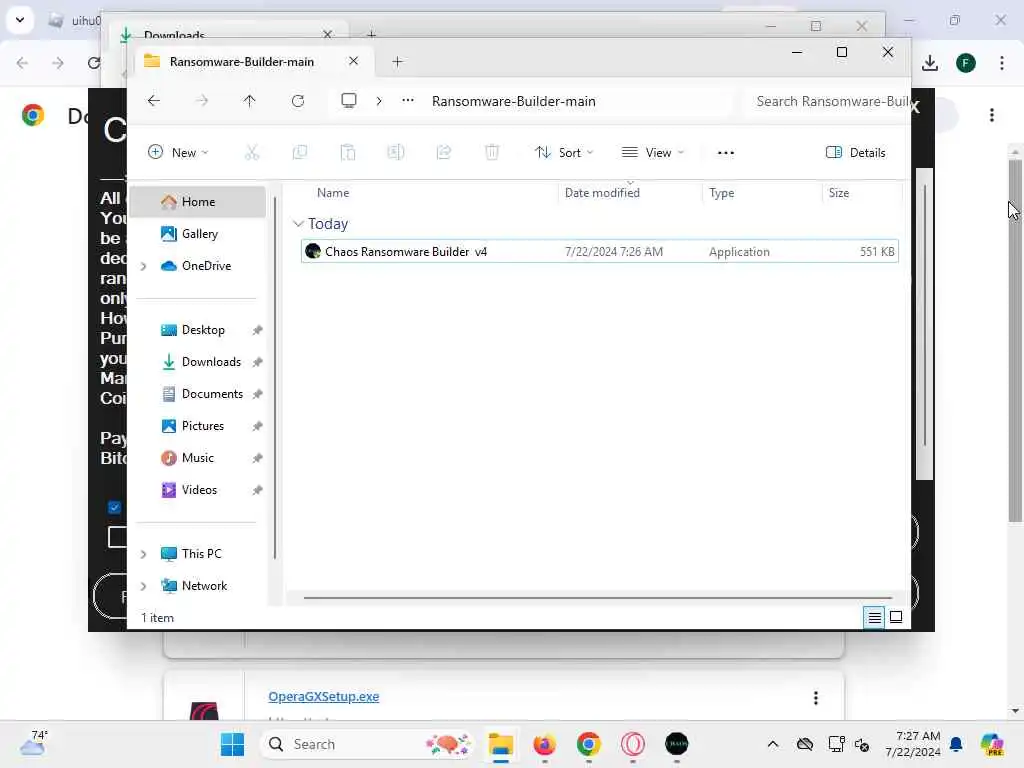Open the pinned Pictures folder
Image resolution: width=1024 pixels, height=768 pixels.
click(x=202, y=426)
